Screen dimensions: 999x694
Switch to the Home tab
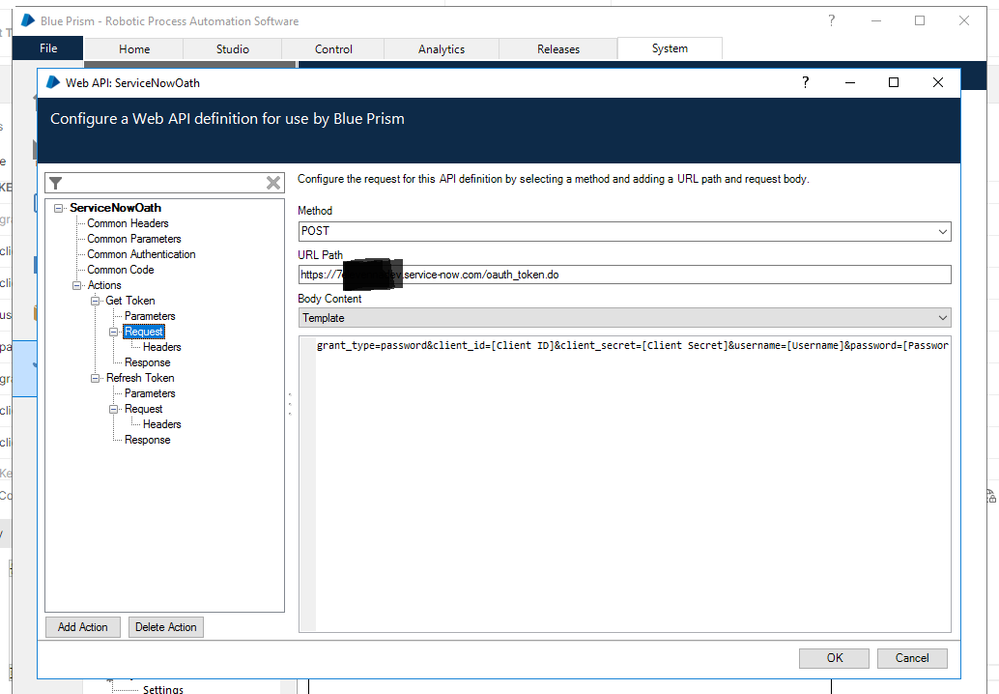click(x=134, y=49)
